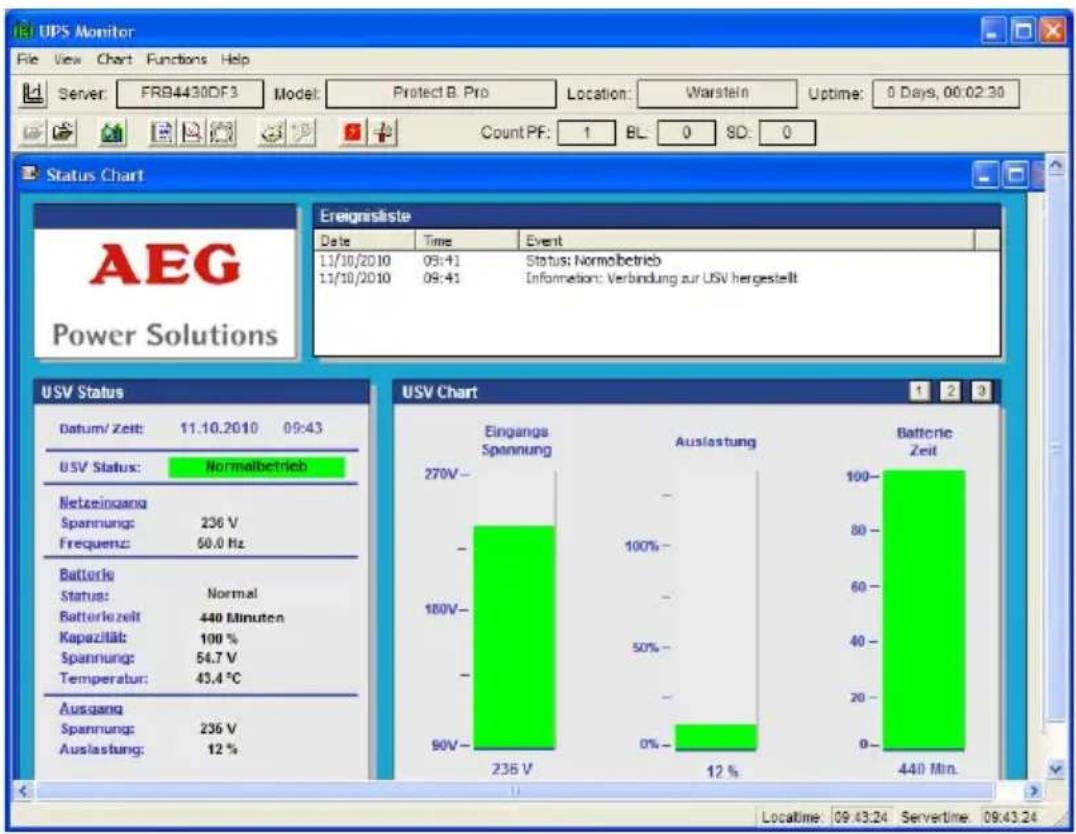Switch USV Chart to page 1

point(919,391)
